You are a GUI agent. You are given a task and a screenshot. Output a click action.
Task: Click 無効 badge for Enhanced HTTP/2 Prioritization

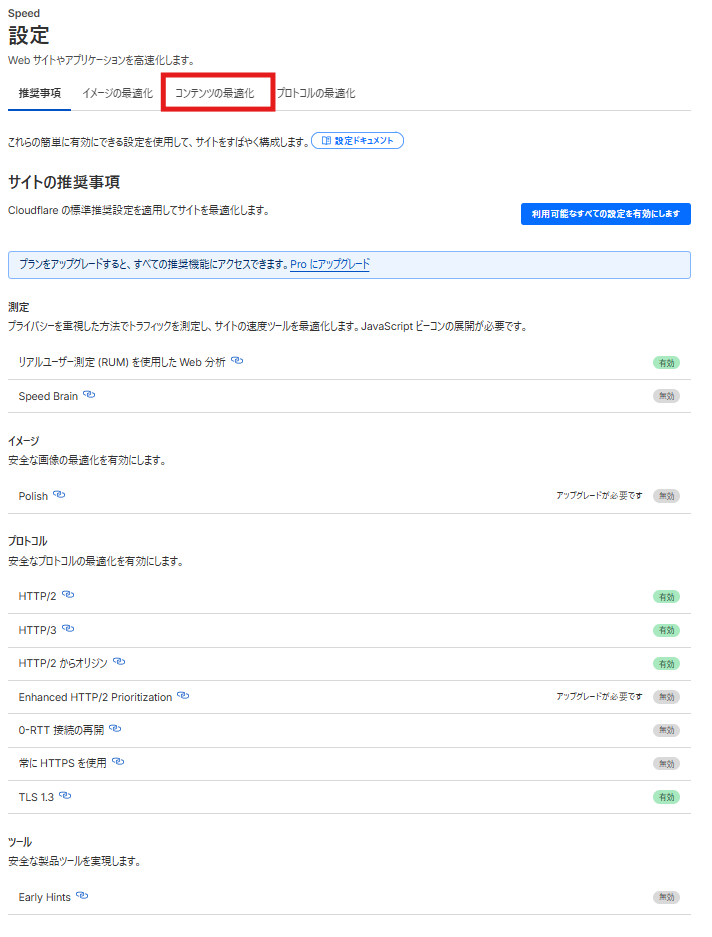pos(666,697)
